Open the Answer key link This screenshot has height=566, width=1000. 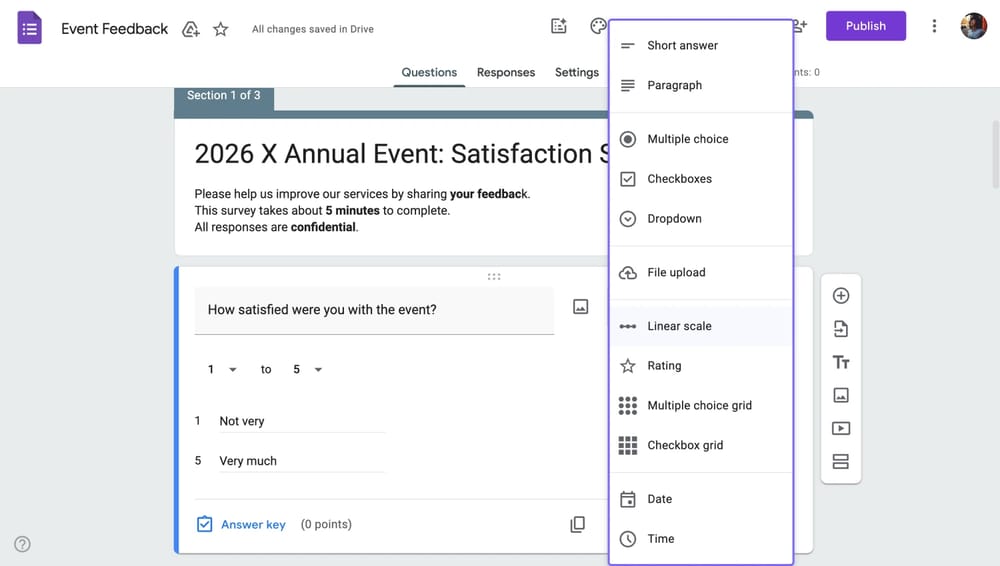(253, 525)
